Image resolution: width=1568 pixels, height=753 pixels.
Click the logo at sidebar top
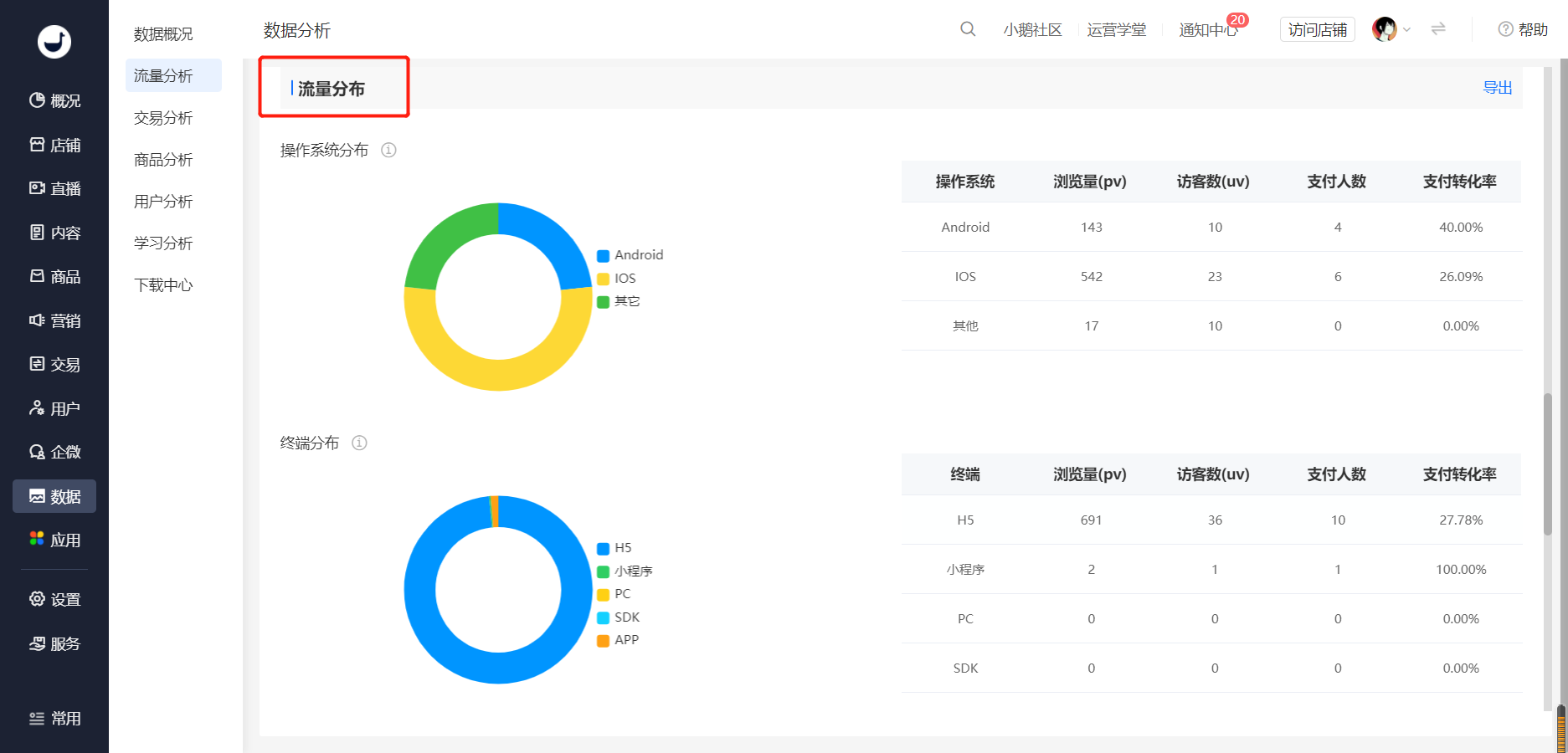[x=54, y=42]
